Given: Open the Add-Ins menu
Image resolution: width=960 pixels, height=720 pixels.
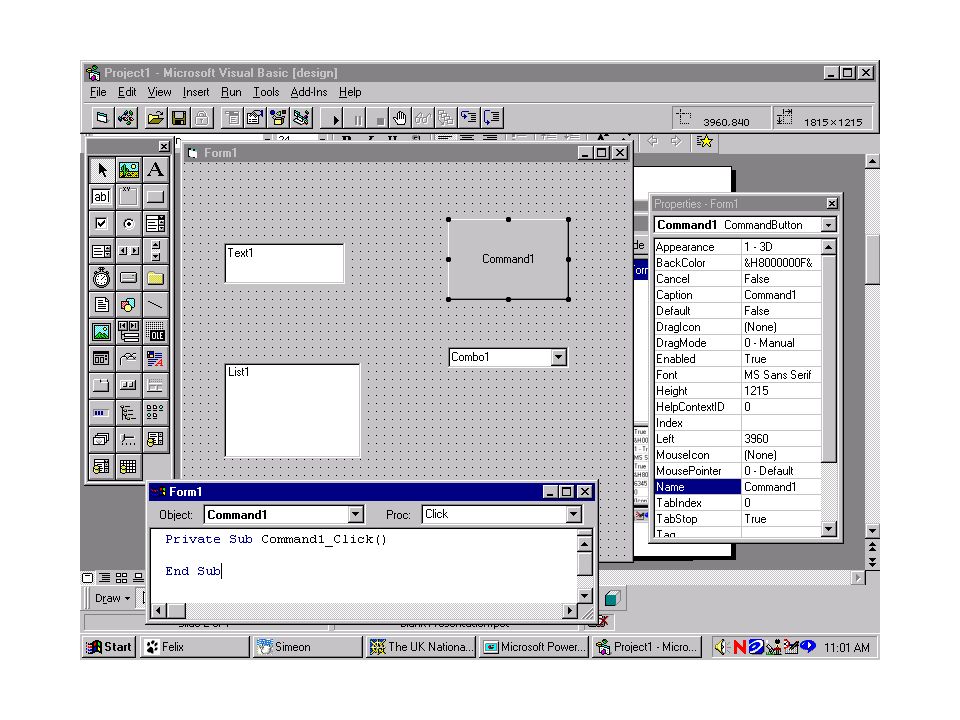Looking at the screenshot, I should (x=309, y=92).
